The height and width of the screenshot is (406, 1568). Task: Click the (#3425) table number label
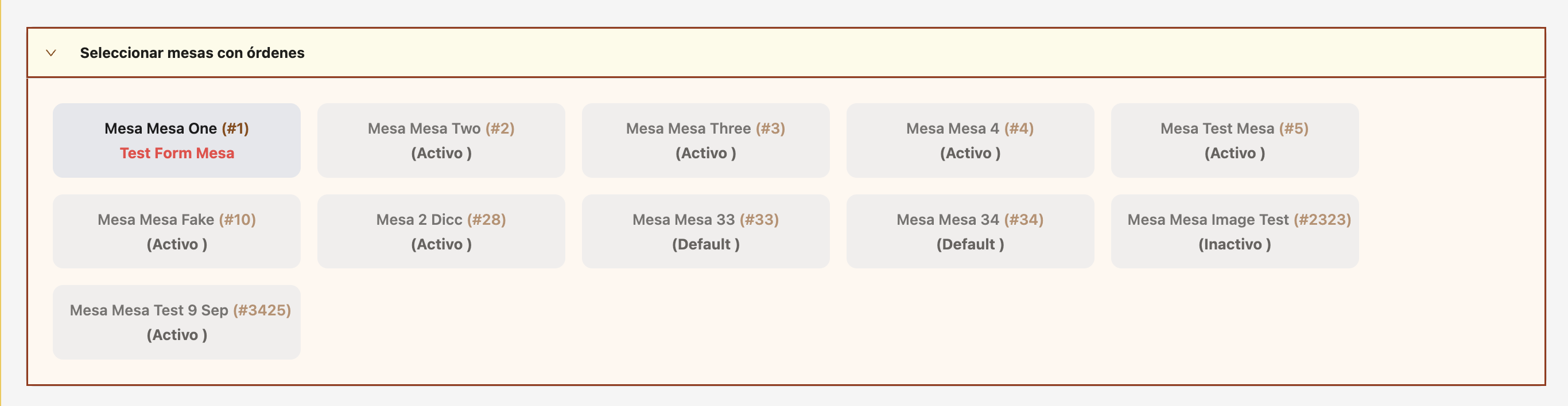pyautogui.click(x=262, y=310)
